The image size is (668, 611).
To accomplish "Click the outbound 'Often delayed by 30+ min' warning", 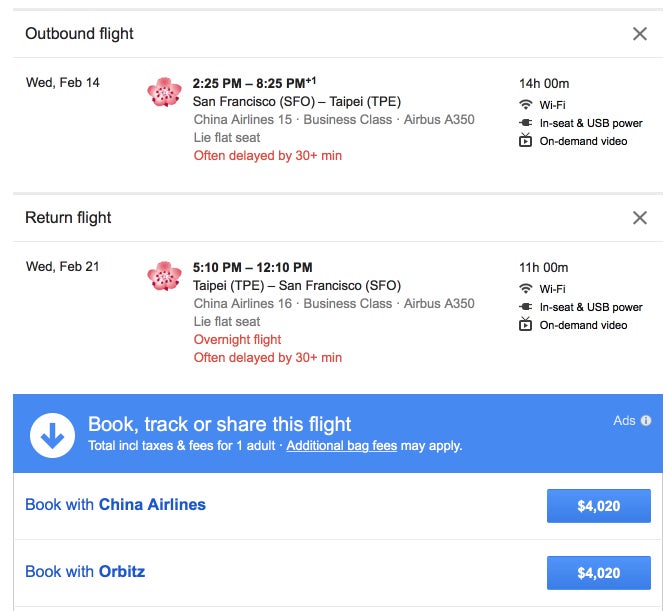I will pos(267,156).
